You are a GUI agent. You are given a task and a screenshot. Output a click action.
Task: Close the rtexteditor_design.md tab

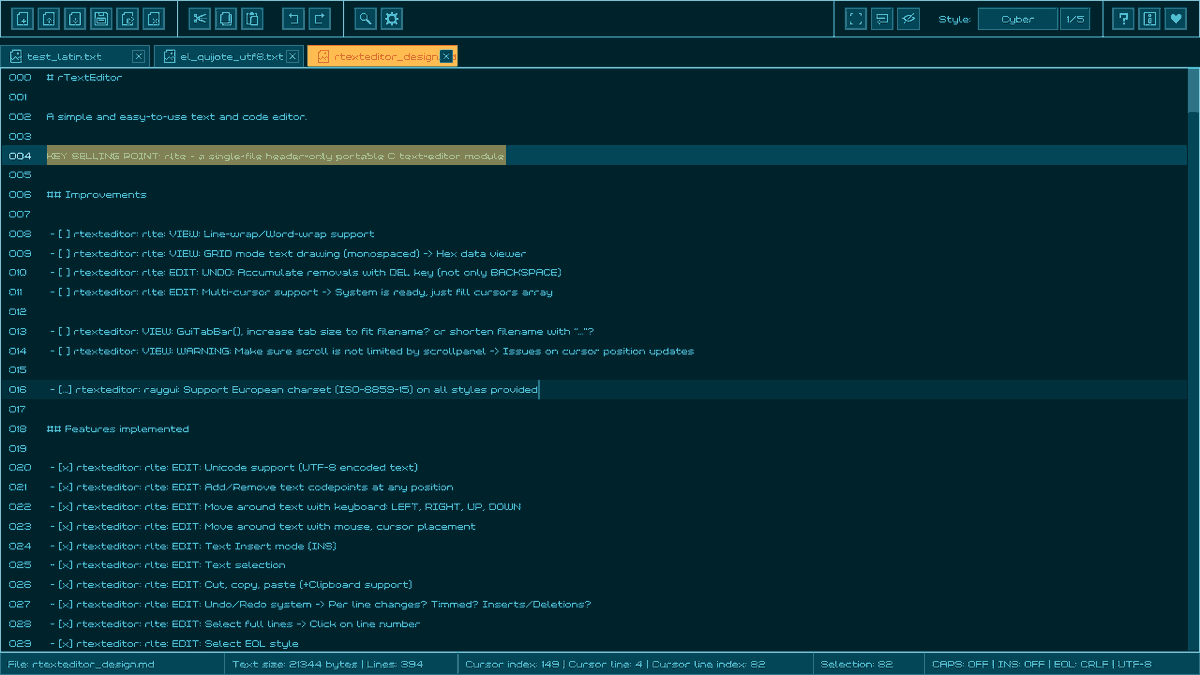click(446, 56)
